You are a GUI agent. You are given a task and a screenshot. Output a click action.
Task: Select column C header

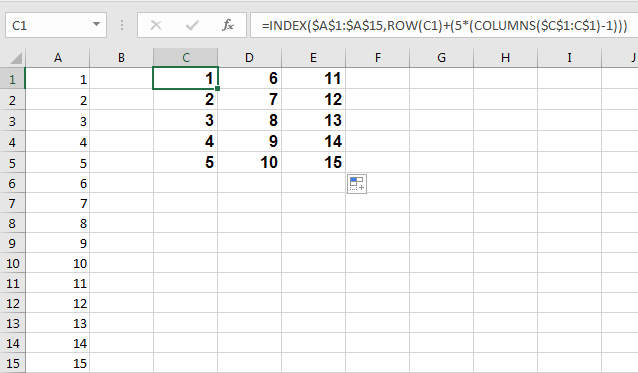(x=186, y=58)
